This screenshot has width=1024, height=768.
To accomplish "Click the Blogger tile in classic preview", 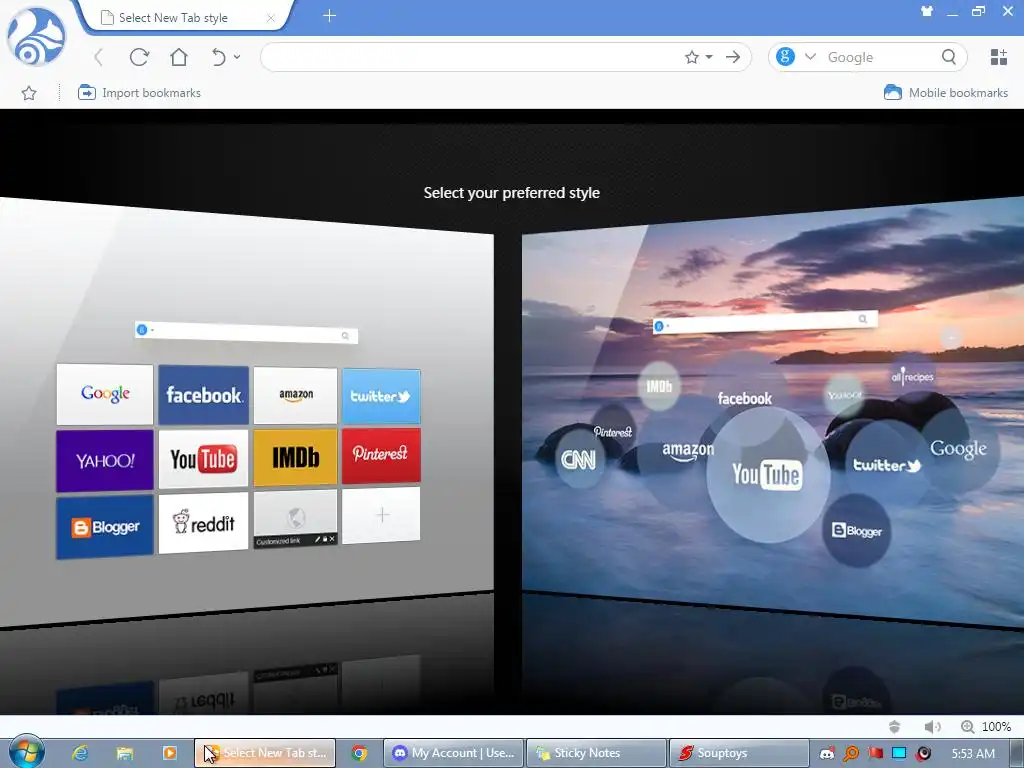I will pos(104,527).
